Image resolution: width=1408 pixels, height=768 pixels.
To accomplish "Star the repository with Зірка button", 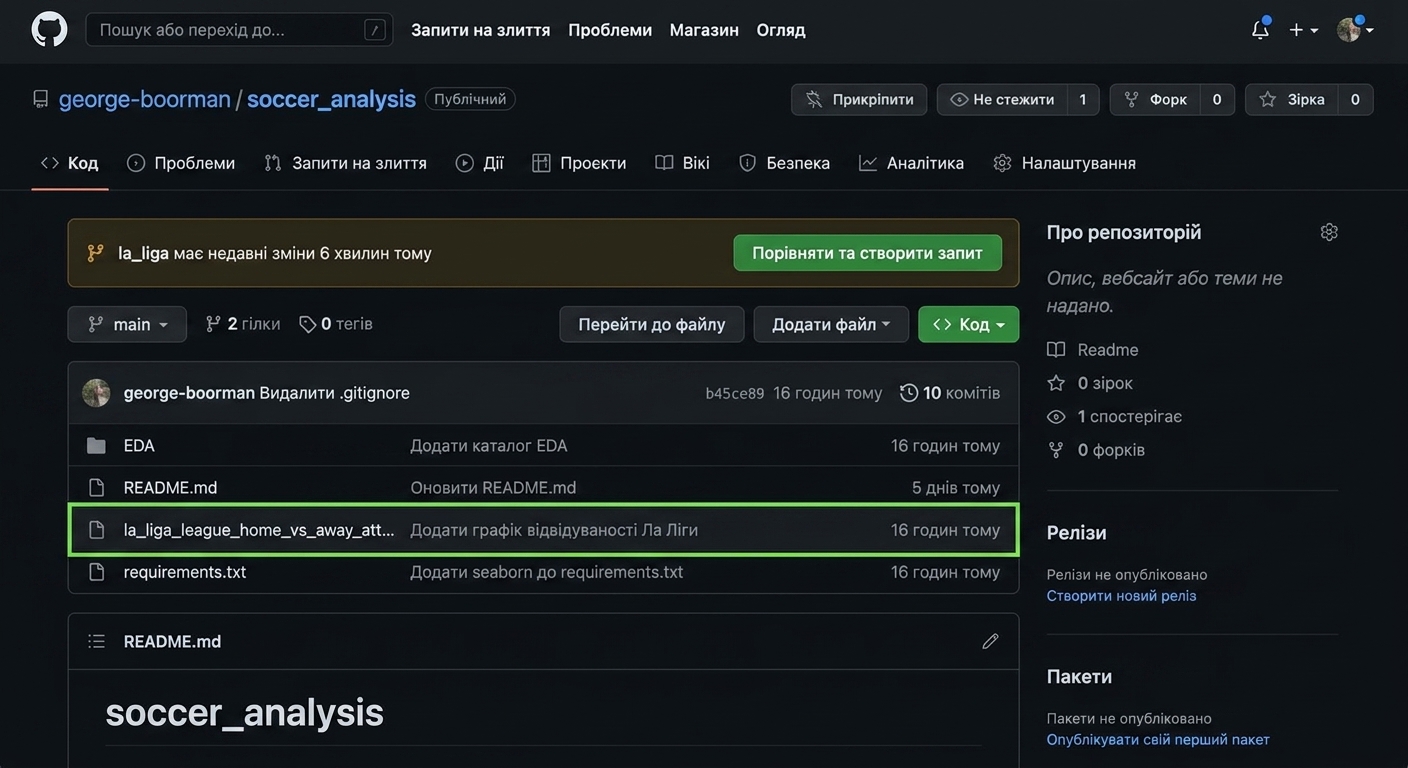I will tap(1291, 100).
